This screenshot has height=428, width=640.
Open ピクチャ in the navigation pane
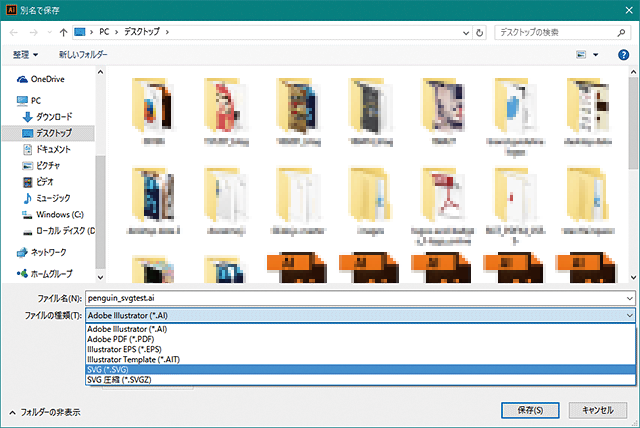tap(41, 166)
